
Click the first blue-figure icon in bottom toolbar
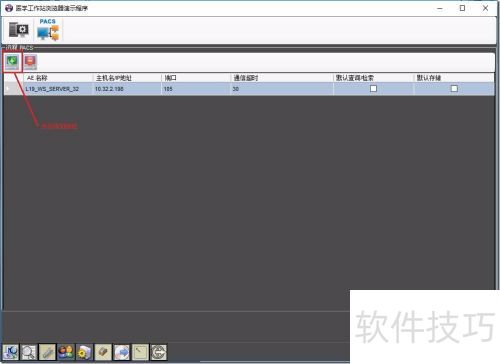click(11, 352)
